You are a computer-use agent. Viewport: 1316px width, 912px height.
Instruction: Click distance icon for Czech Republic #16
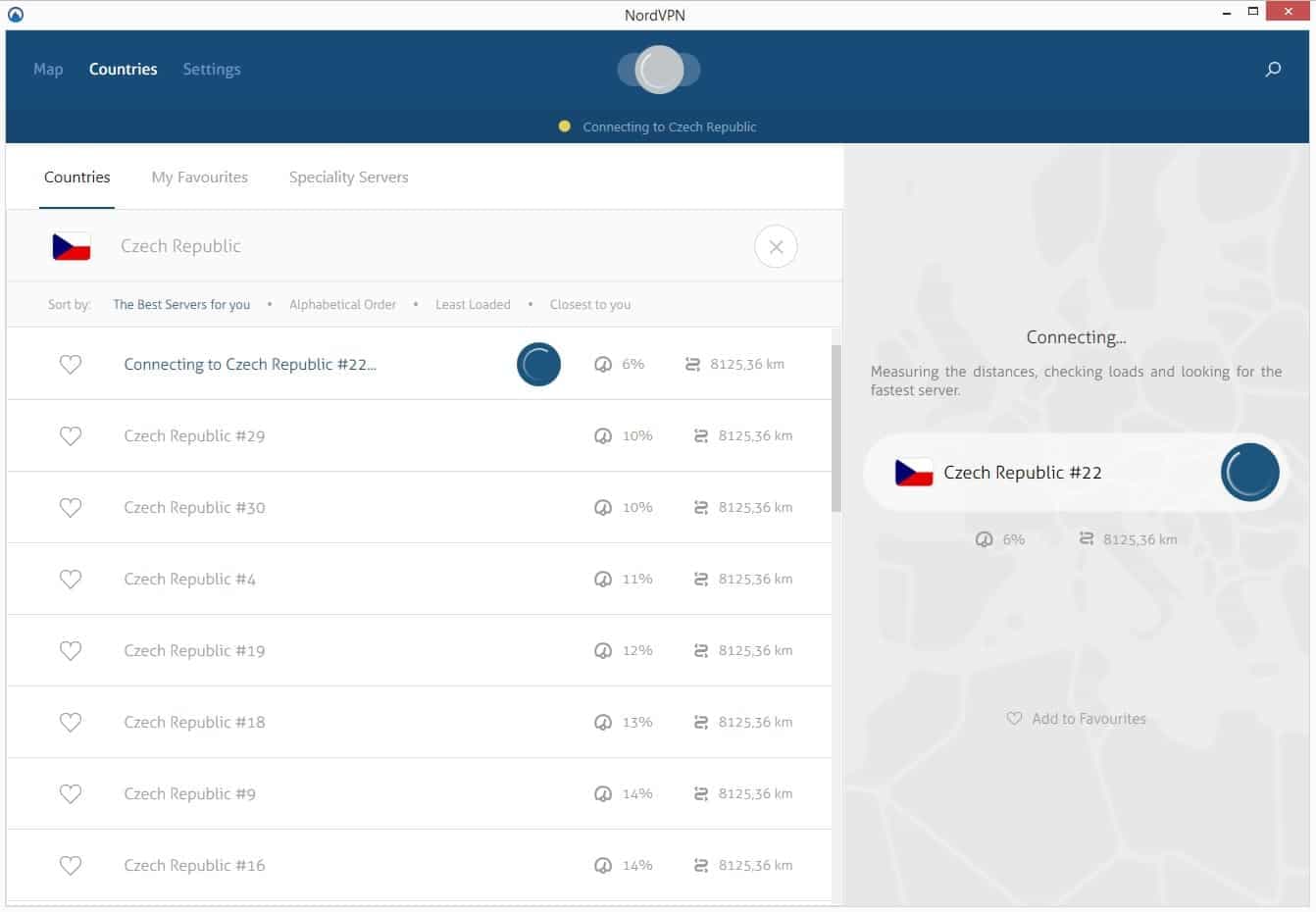point(700,866)
